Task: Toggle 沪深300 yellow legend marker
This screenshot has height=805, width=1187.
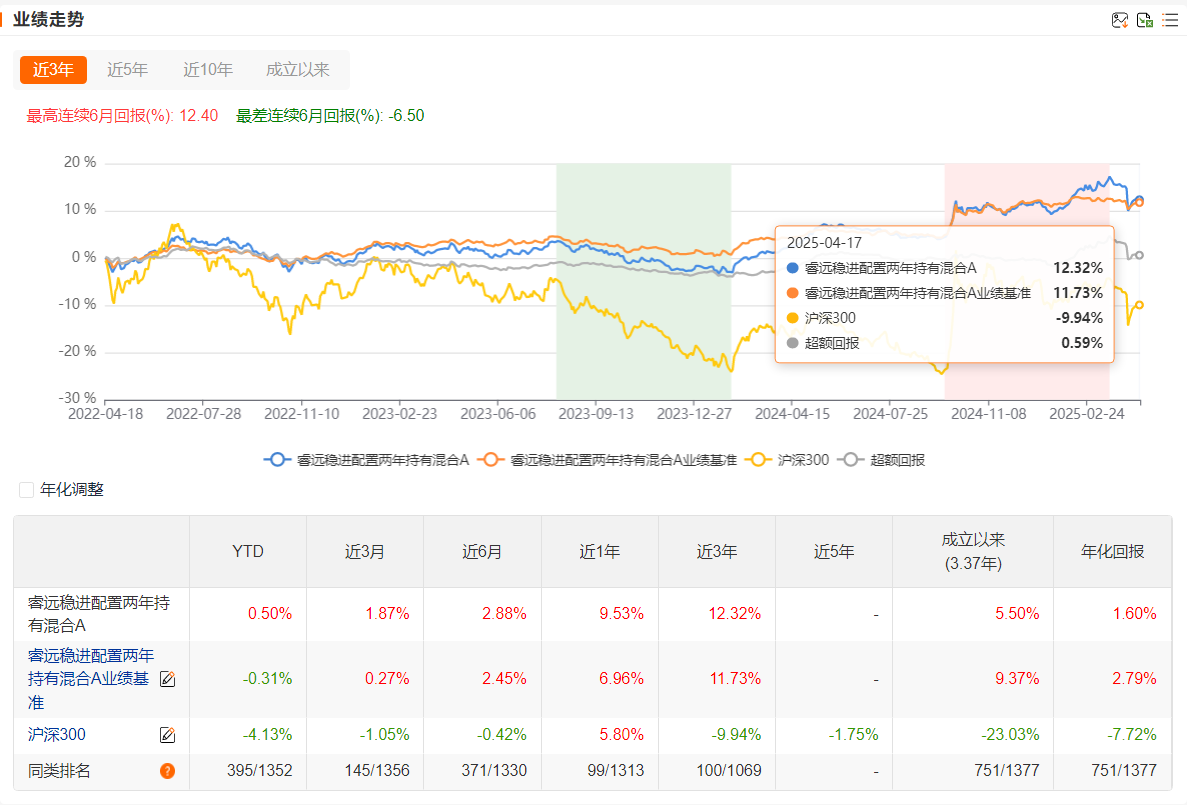Action: click(763, 460)
